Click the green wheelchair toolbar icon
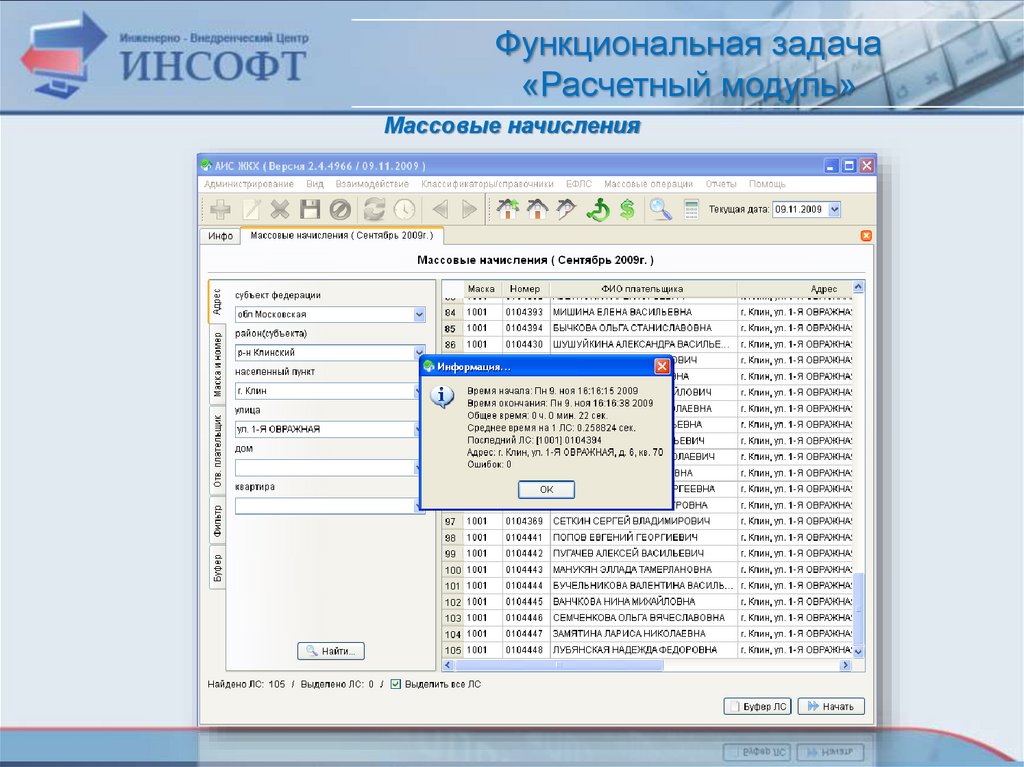This screenshot has height=767, width=1024. pos(598,209)
